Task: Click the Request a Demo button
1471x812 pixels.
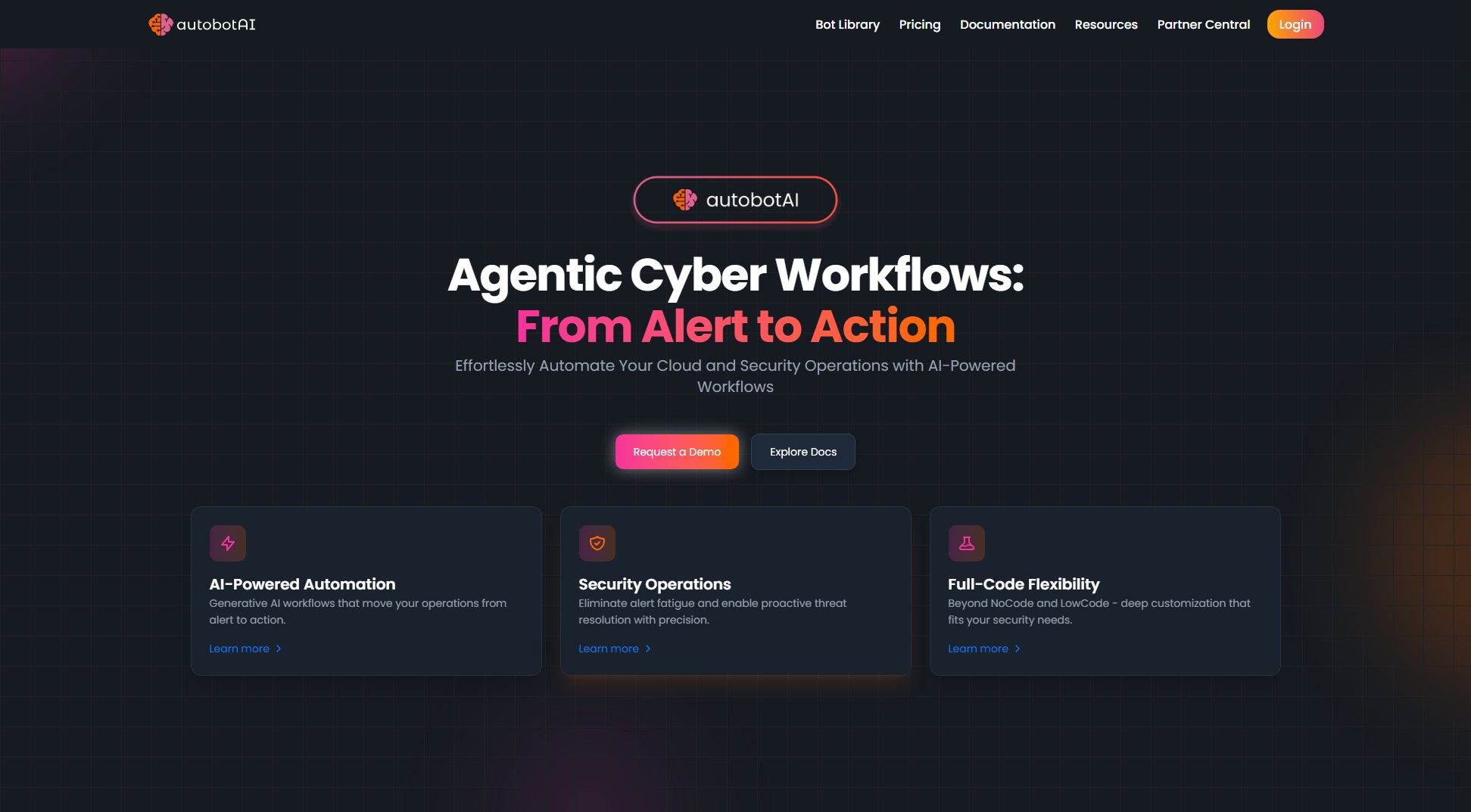Action: (x=677, y=452)
